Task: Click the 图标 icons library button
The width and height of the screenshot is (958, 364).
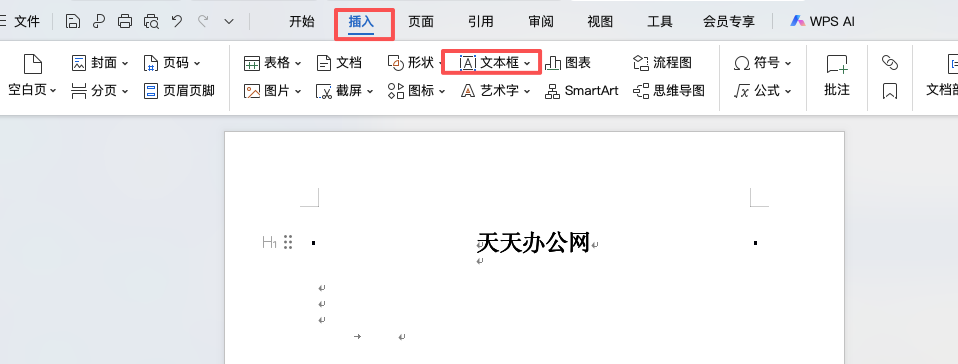Action: (x=411, y=91)
